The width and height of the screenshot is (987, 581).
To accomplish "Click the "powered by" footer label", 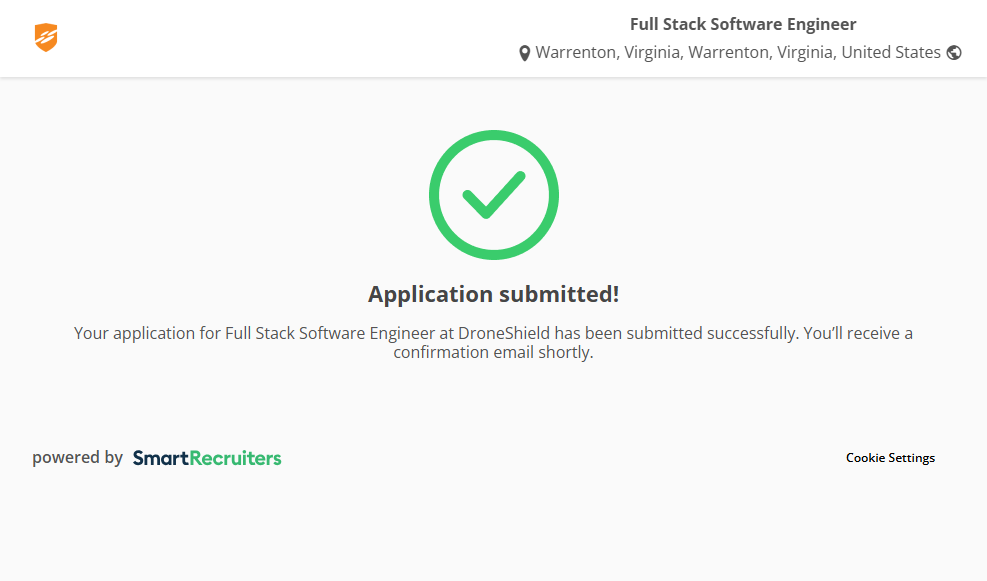I will click(x=77, y=458).
